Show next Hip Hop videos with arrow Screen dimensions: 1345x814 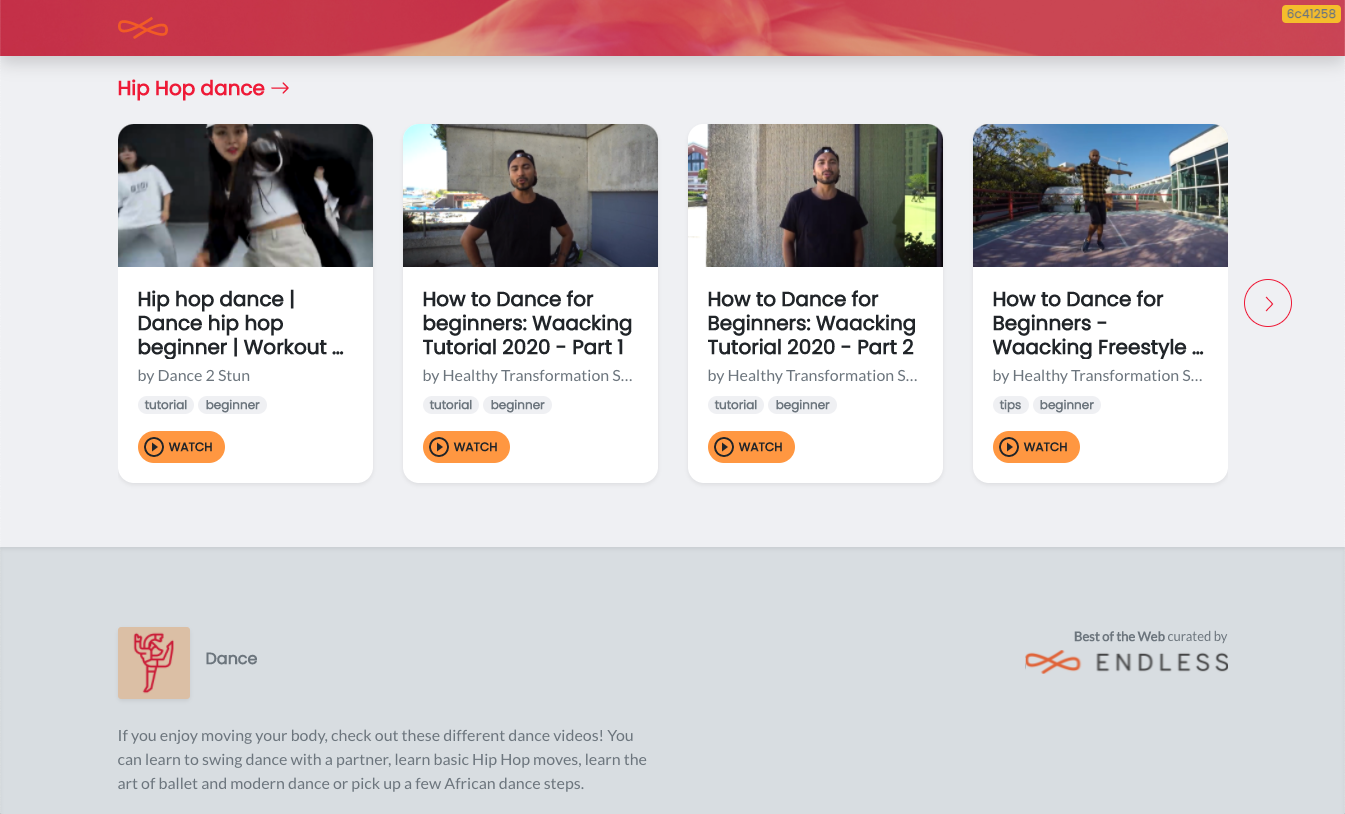(x=1267, y=303)
